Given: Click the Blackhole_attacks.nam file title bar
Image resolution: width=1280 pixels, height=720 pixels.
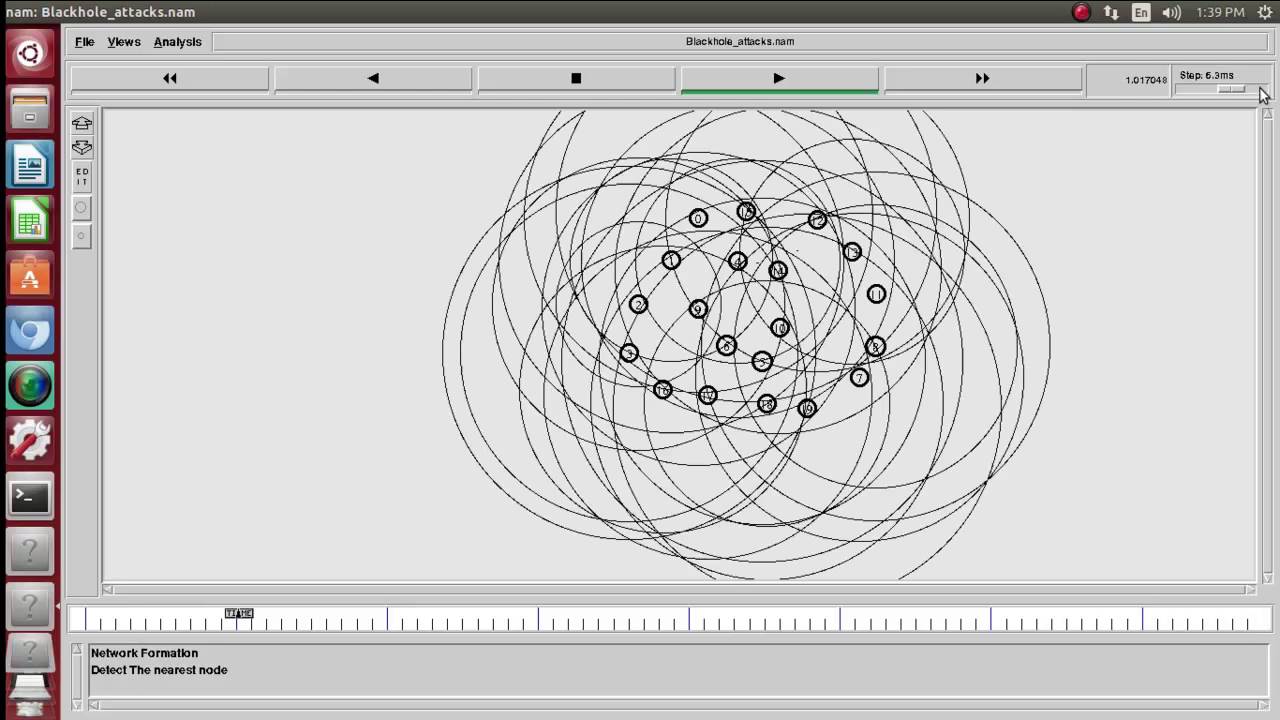Looking at the screenshot, I should pos(740,42).
